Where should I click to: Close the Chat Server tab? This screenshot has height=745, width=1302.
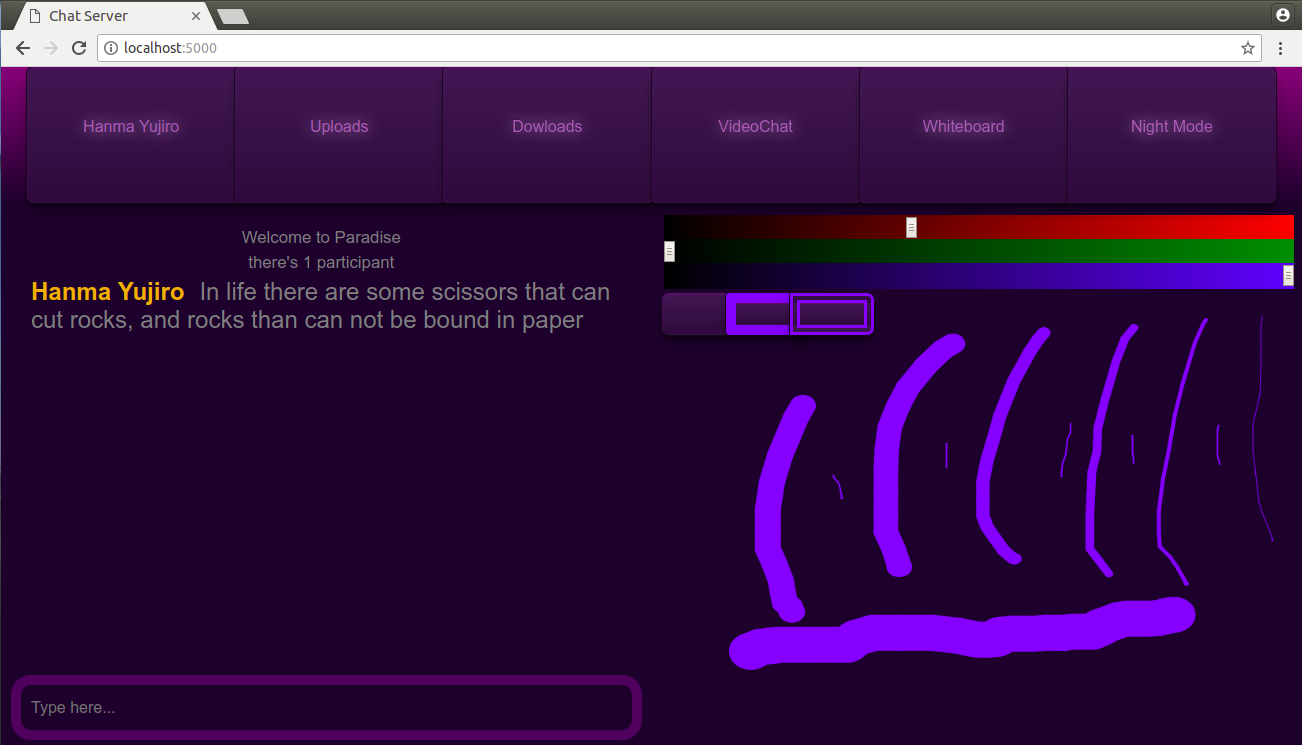tap(196, 16)
